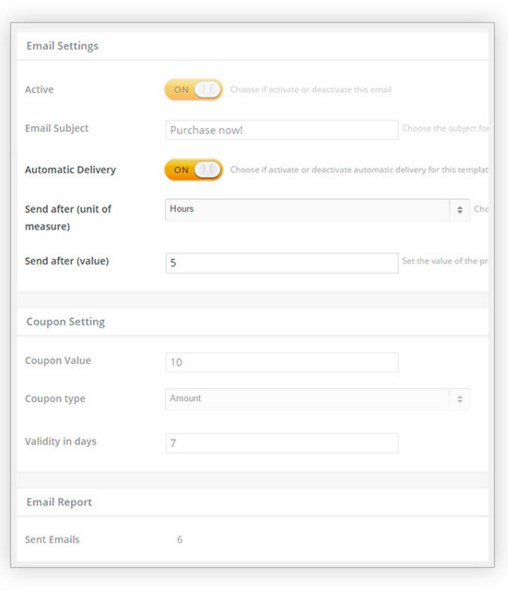The width and height of the screenshot is (508, 591).
Task: Edit the Validity in days field
Action: (282, 443)
